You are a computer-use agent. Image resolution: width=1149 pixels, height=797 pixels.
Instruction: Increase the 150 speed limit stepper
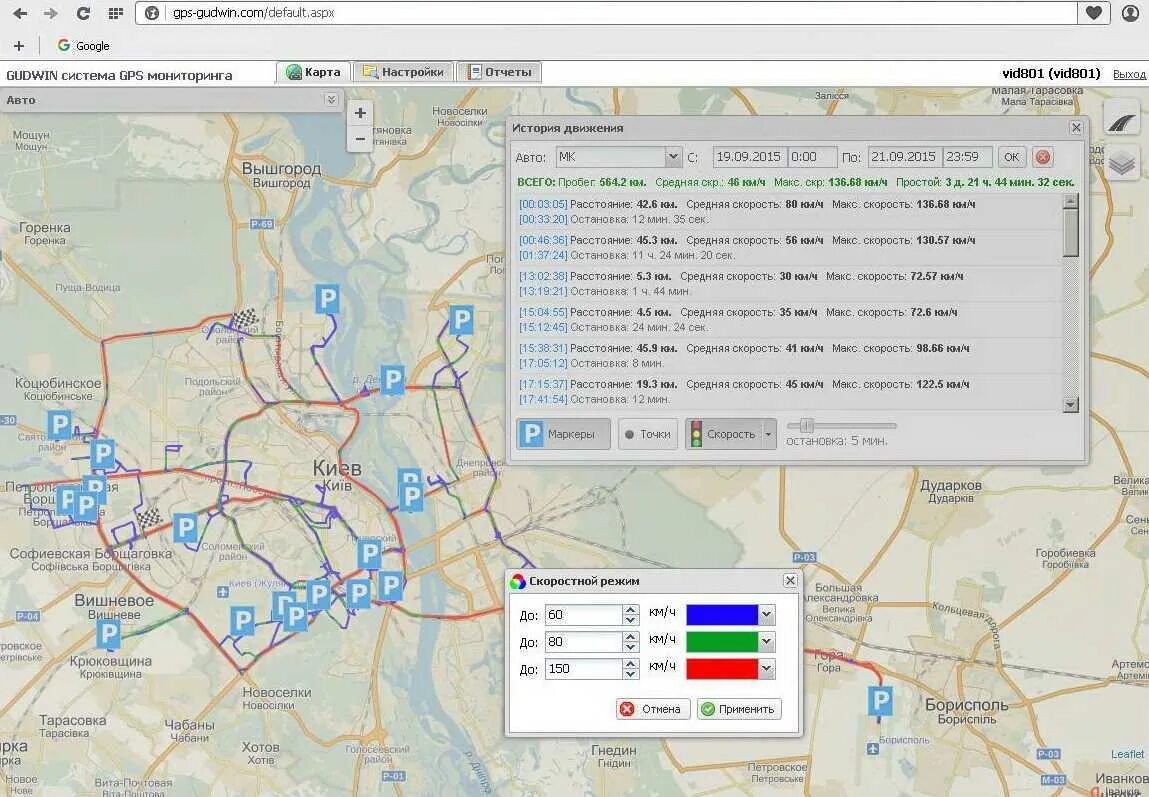631,664
